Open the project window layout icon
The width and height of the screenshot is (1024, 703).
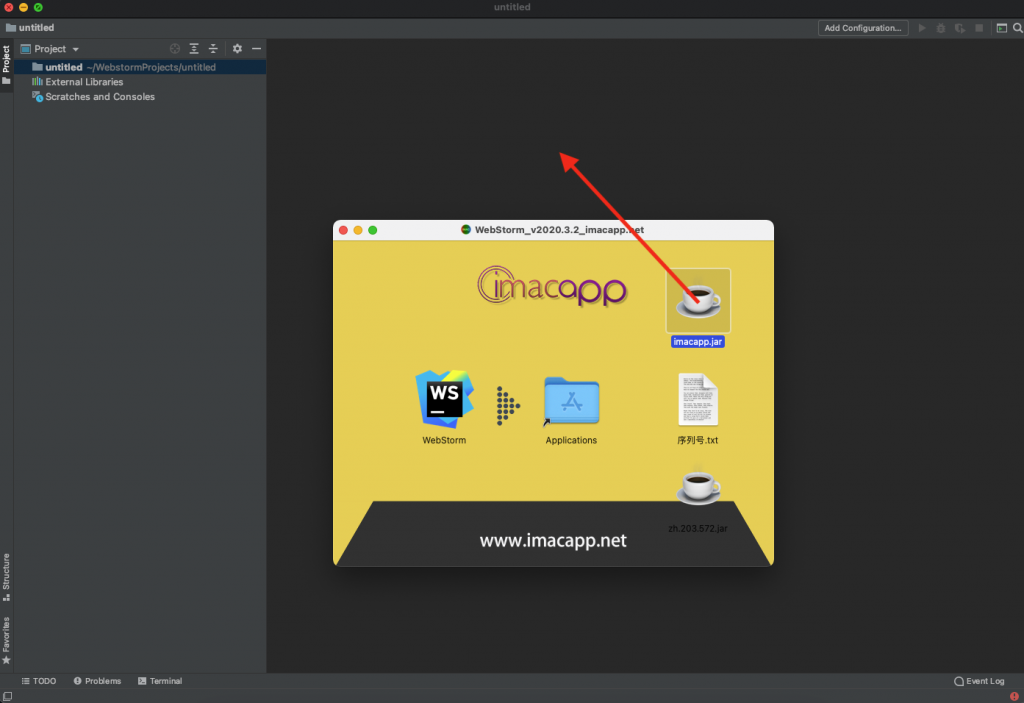(x=1001, y=28)
